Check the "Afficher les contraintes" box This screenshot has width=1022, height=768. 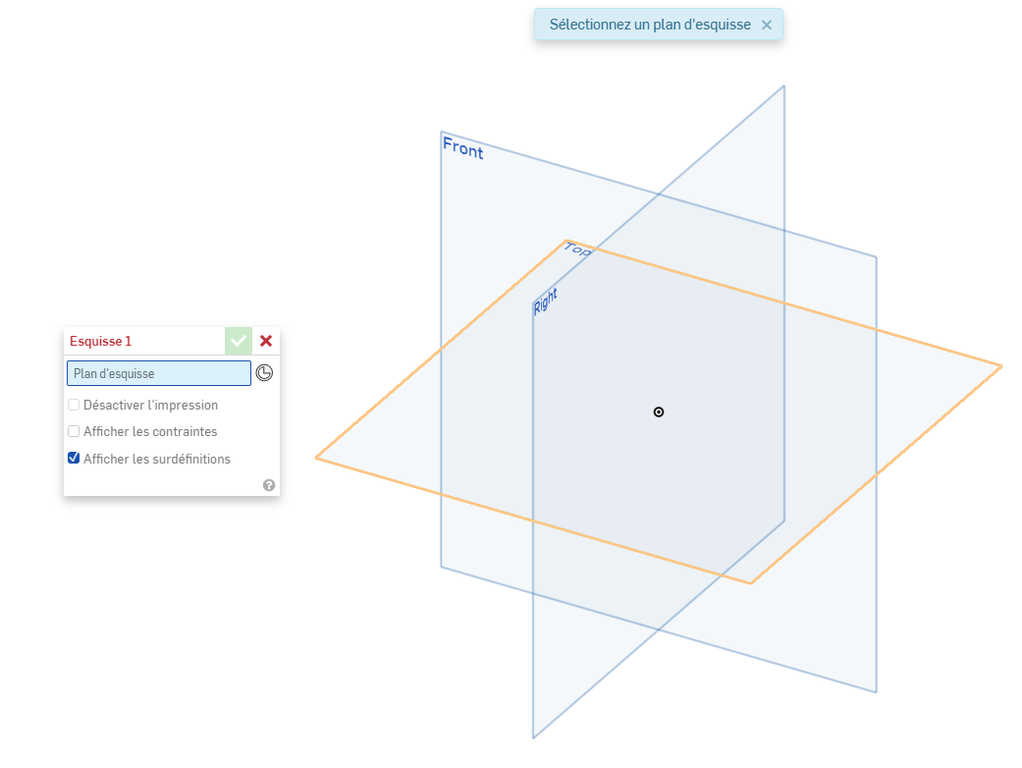pyautogui.click(x=74, y=431)
